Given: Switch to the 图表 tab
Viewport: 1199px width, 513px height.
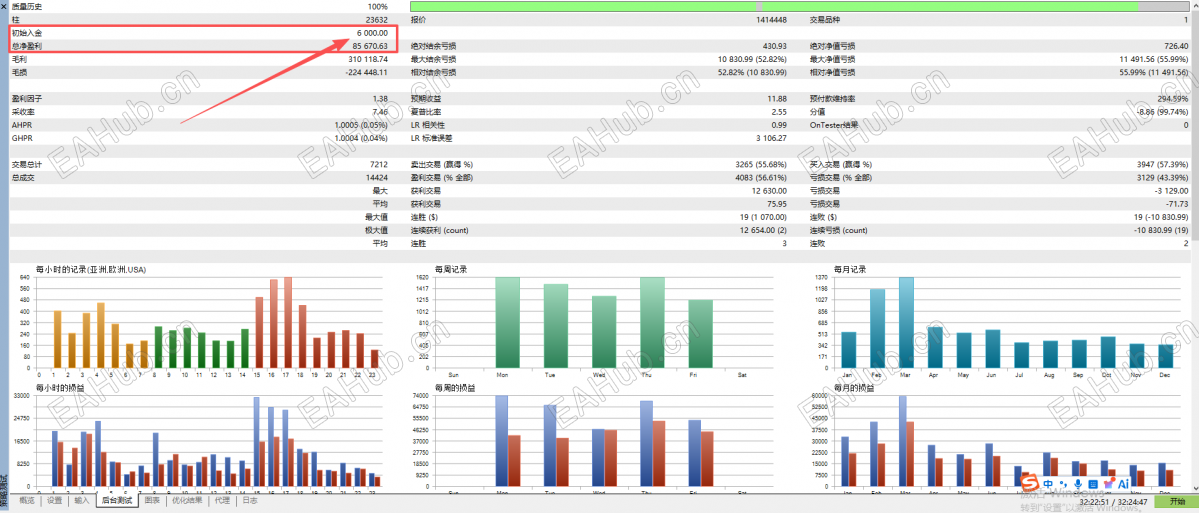Looking at the screenshot, I should [x=152, y=501].
